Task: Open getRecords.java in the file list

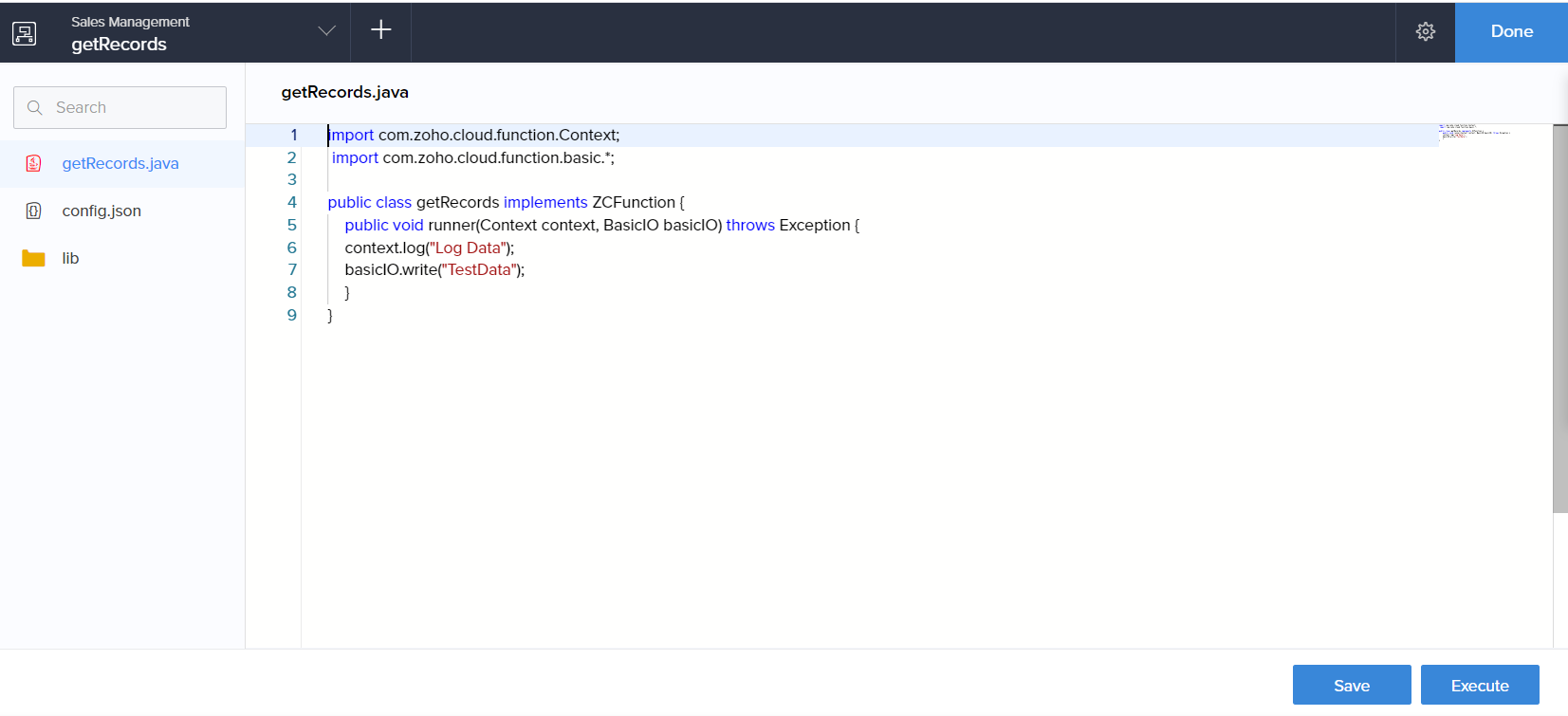Action: pos(122,163)
